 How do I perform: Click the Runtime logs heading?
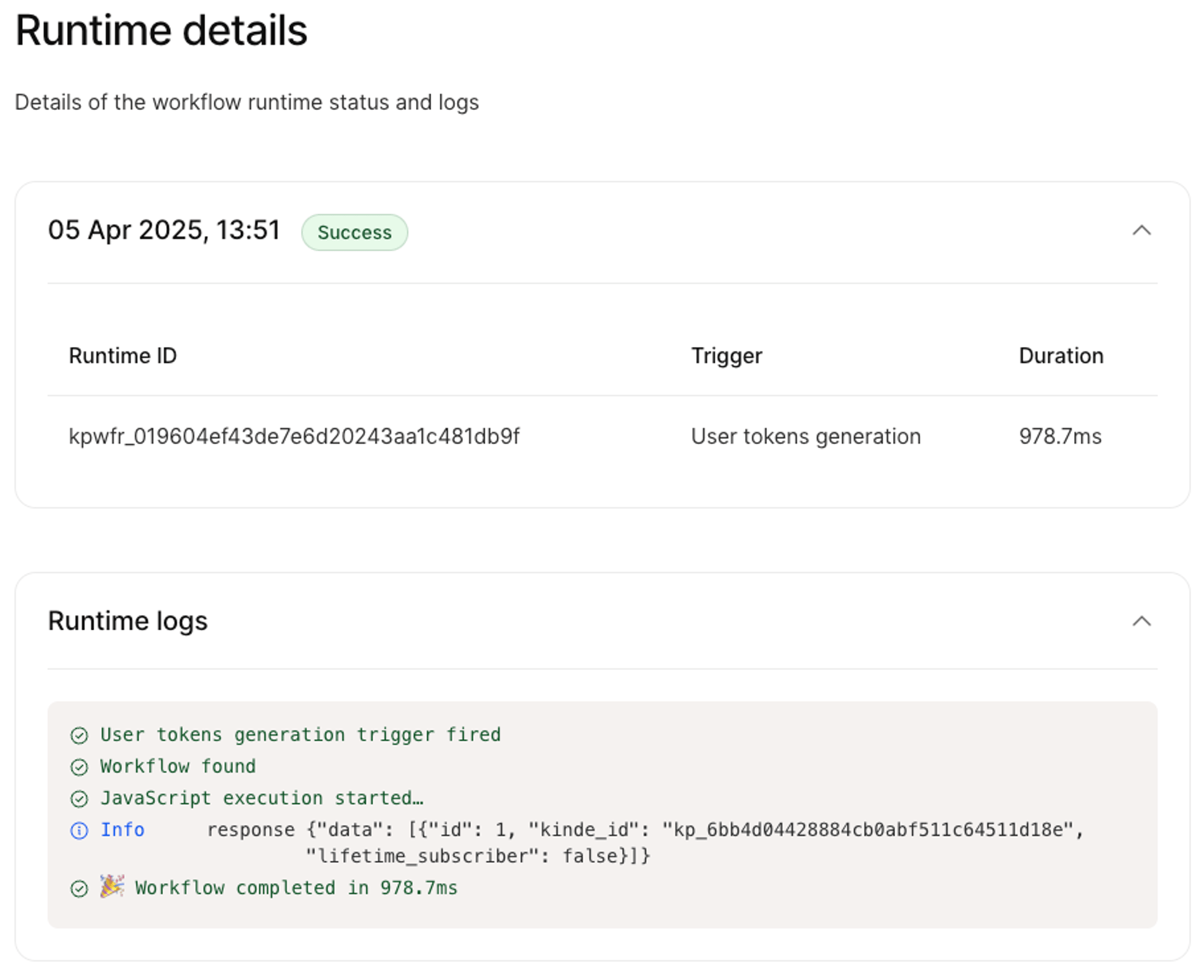[128, 621]
